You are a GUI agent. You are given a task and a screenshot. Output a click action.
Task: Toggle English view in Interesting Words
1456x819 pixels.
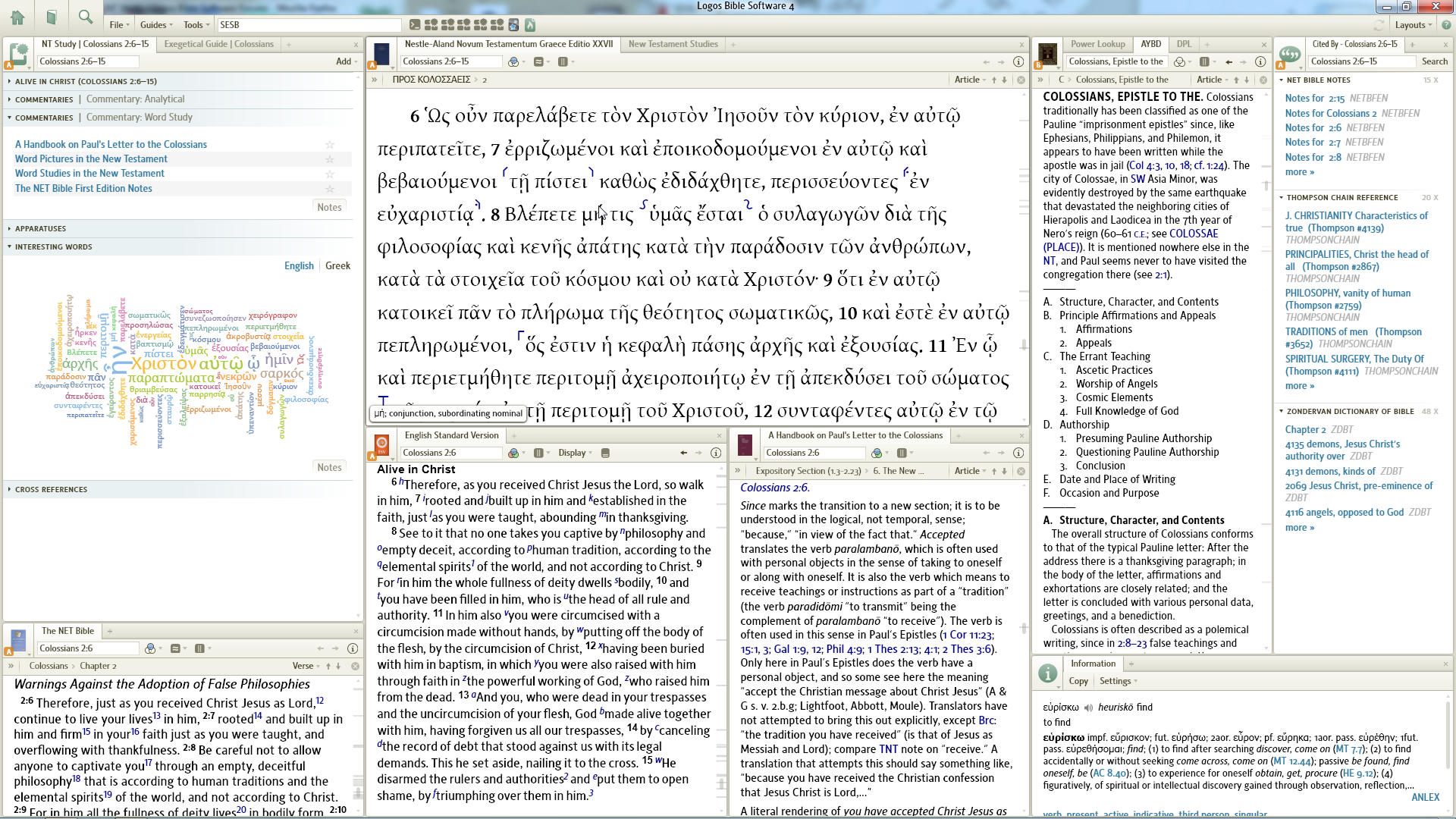coord(299,265)
